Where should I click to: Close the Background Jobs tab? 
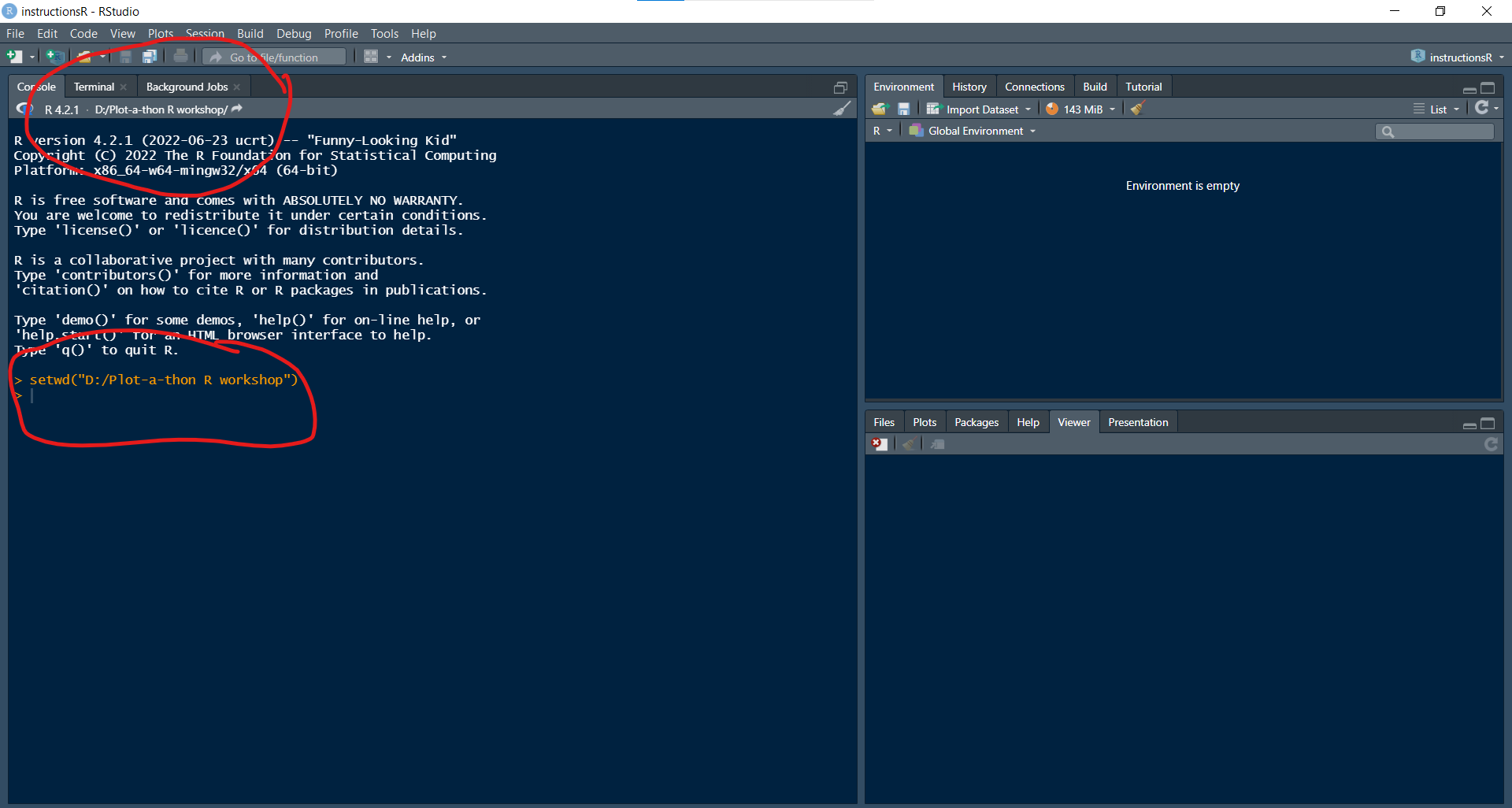[x=237, y=87]
